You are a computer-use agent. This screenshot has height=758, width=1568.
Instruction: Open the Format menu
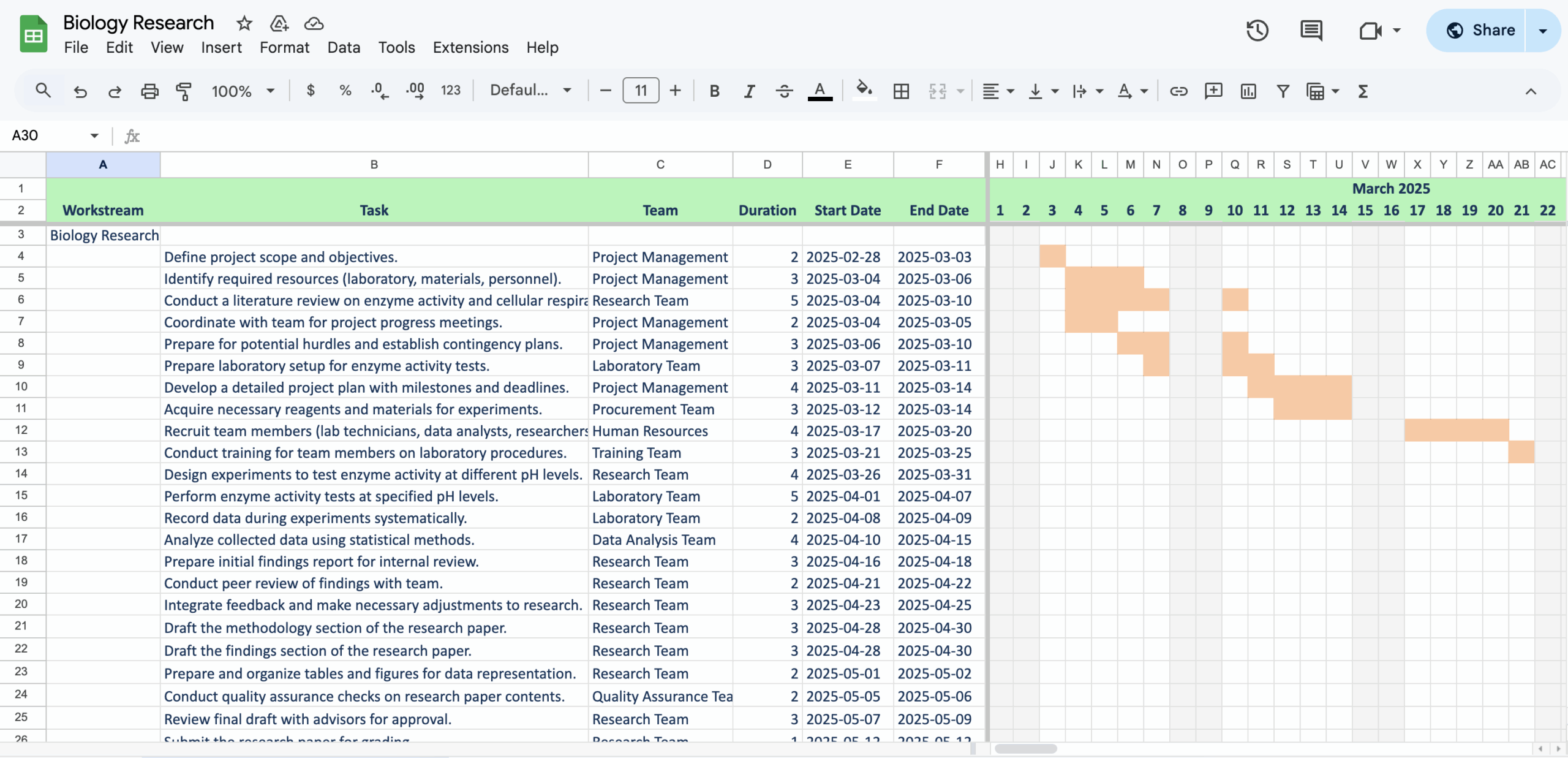click(x=284, y=47)
